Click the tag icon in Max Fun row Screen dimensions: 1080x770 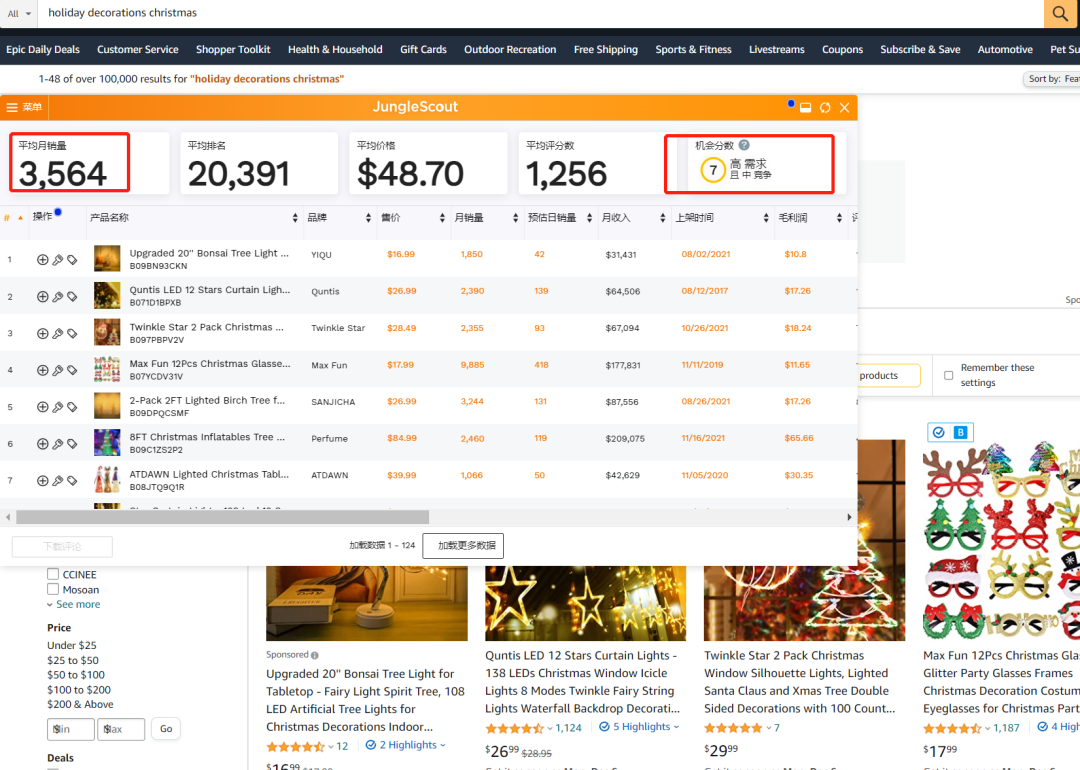[72, 370]
